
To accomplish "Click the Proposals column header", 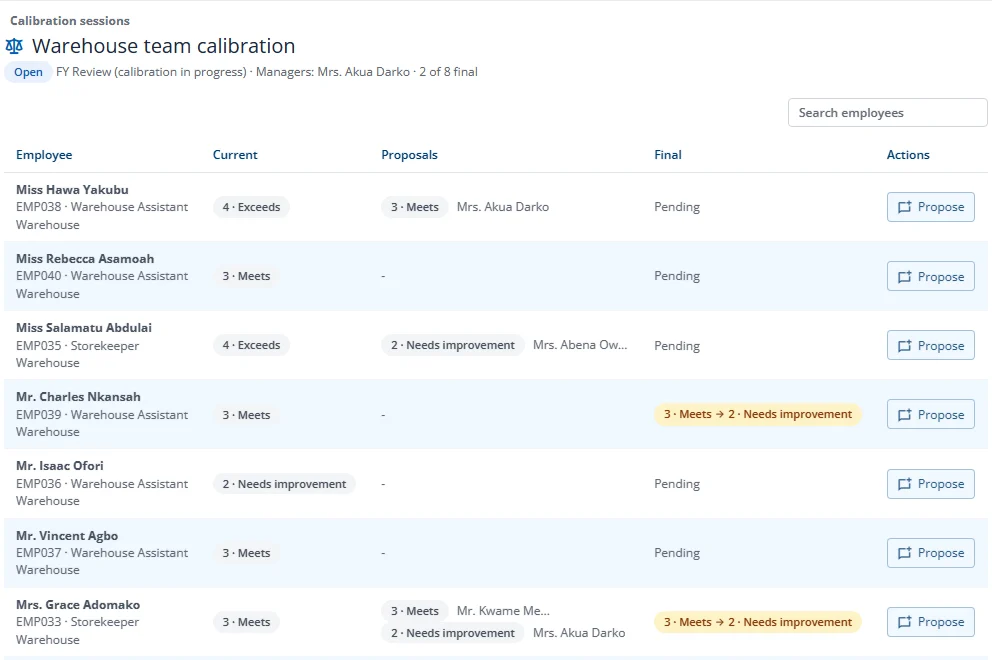I will [x=409, y=155].
